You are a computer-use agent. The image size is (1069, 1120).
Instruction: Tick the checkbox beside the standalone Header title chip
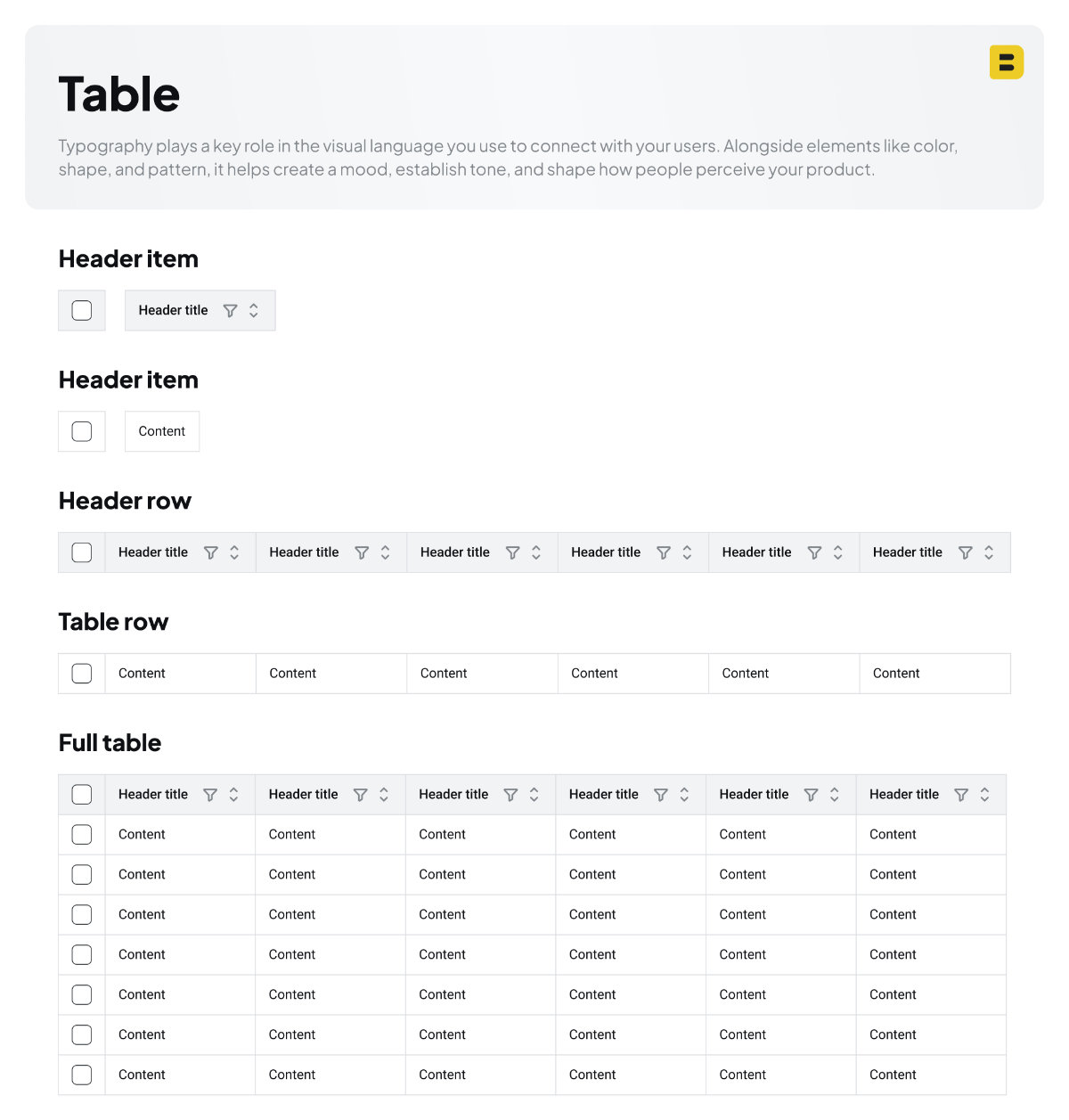82,311
